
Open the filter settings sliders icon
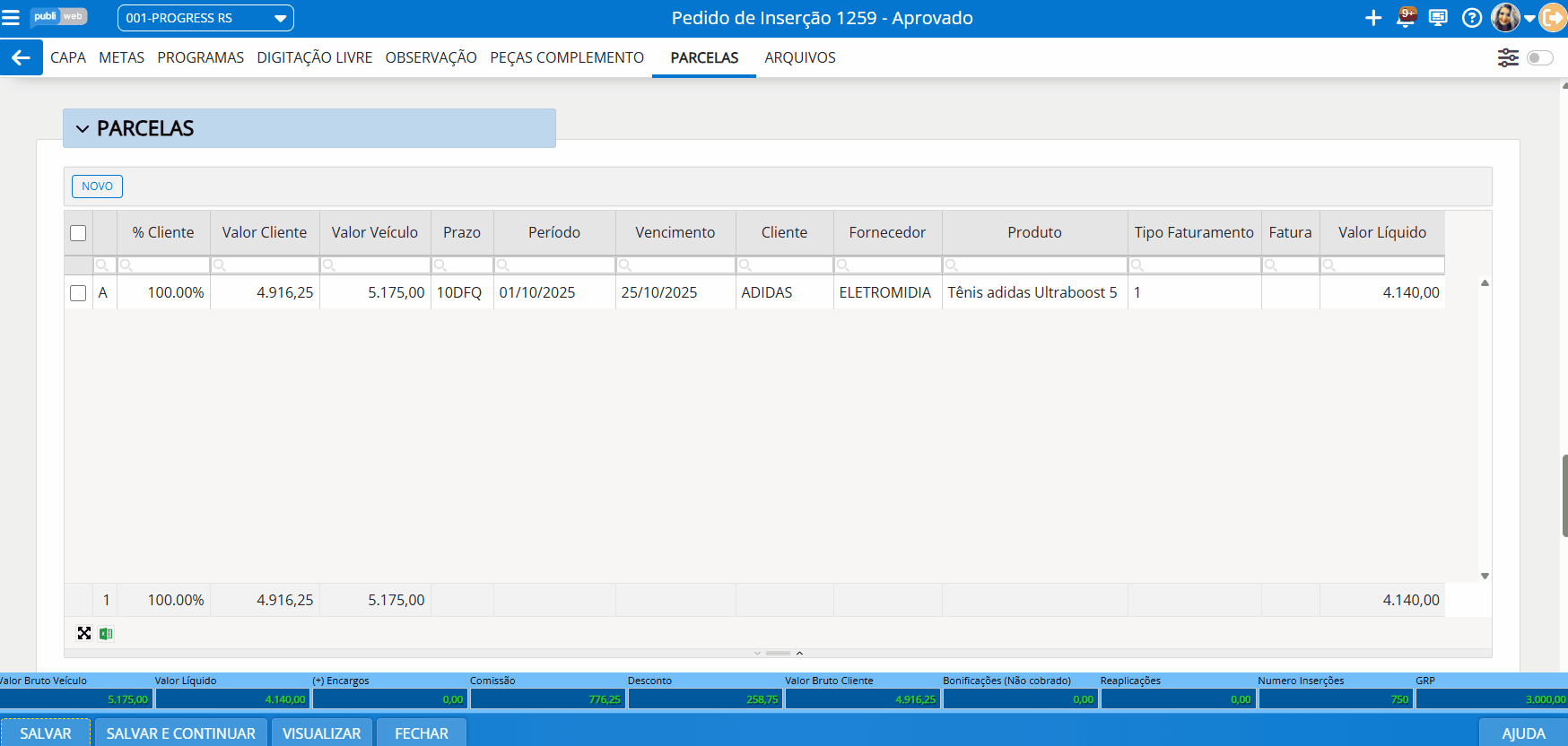coord(1508,58)
